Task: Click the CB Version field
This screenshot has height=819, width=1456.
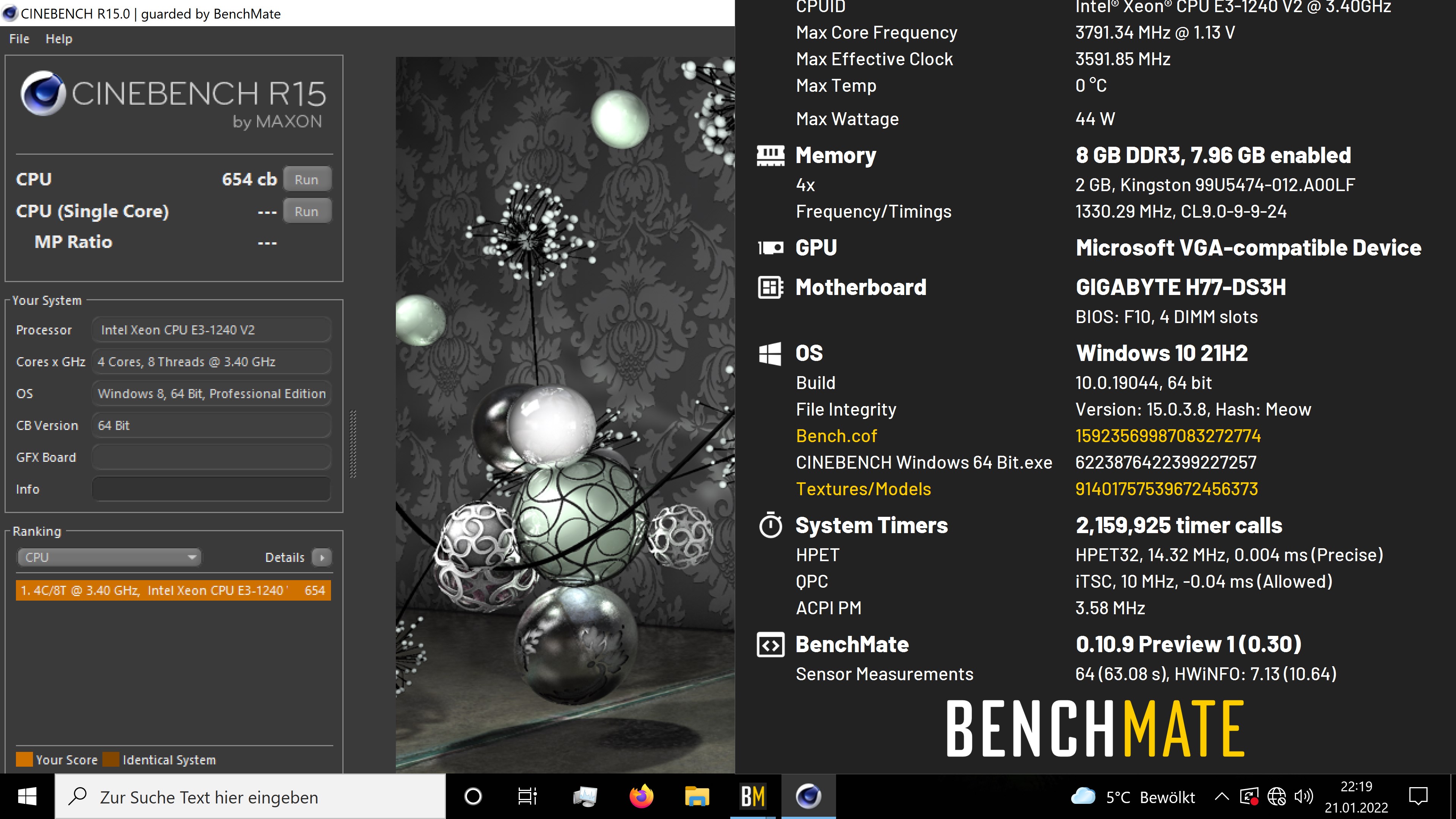Action: tap(212, 425)
